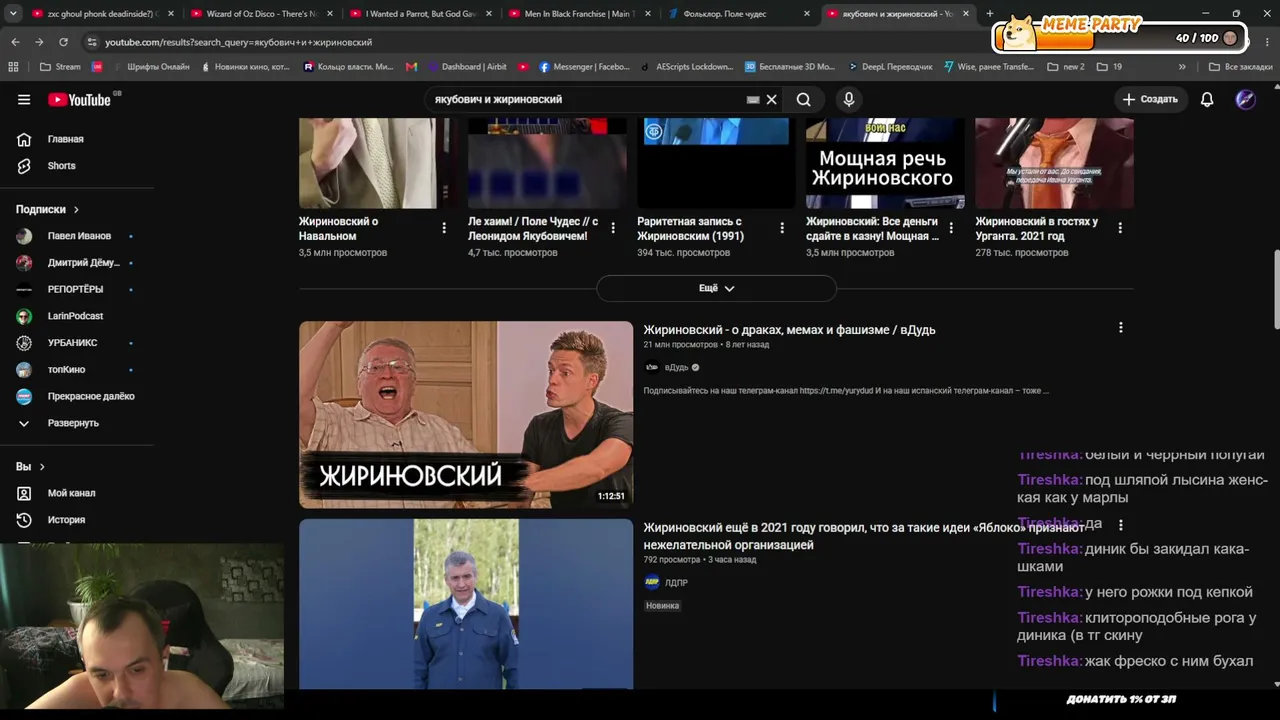Open the Stream bookmarks folder

[60, 67]
